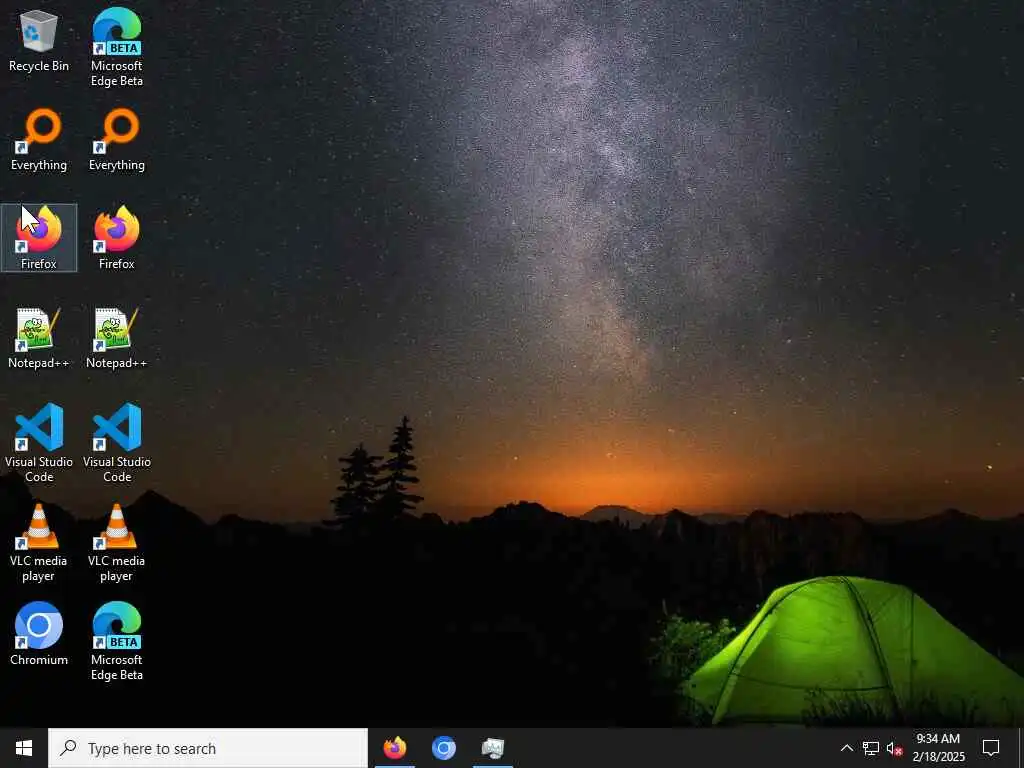Select the Firefox desktop shortcut that isn't highlighted
Image resolution: width=1024 pixels, height=768 pixels.
117,238
